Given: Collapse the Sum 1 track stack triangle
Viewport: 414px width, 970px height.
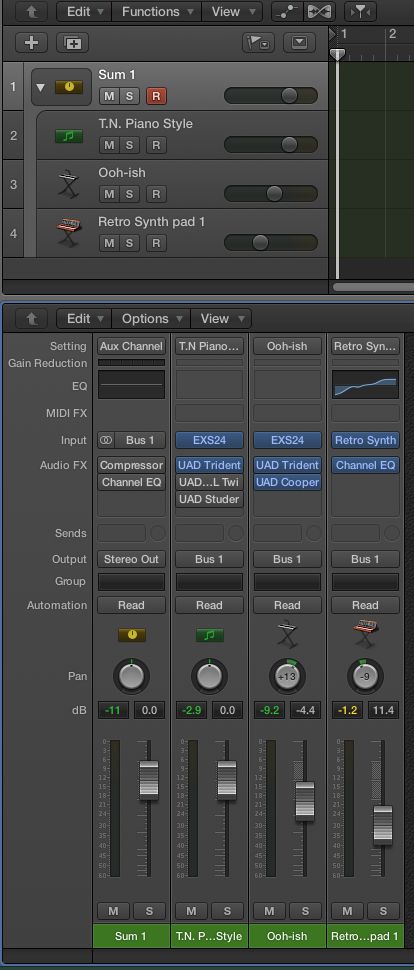Looking at the screenshot, I should (40, 87).
